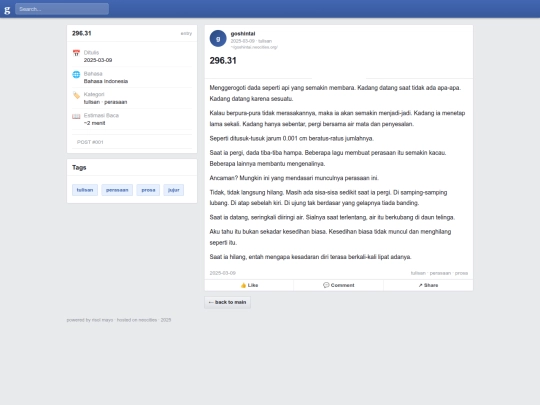
Task: Like the post
Action: tap(249, 285)
